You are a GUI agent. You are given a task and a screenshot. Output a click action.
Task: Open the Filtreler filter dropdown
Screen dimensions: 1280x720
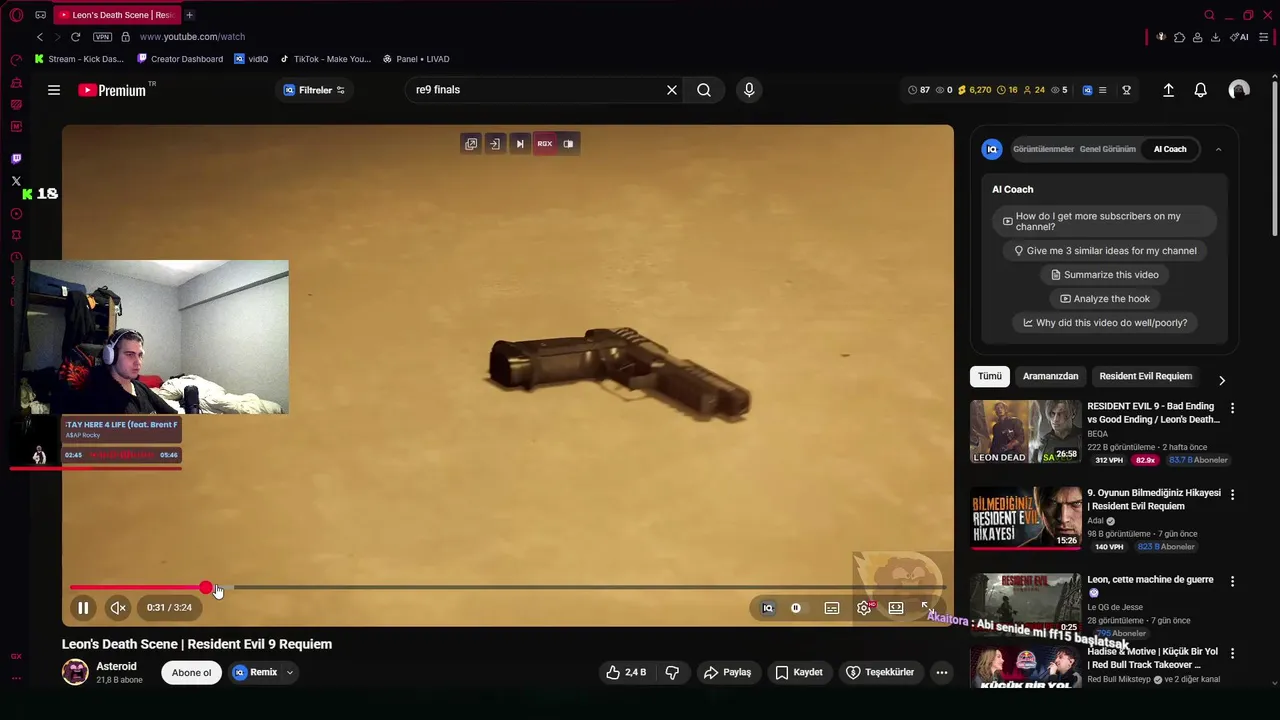tap(314, 90)
